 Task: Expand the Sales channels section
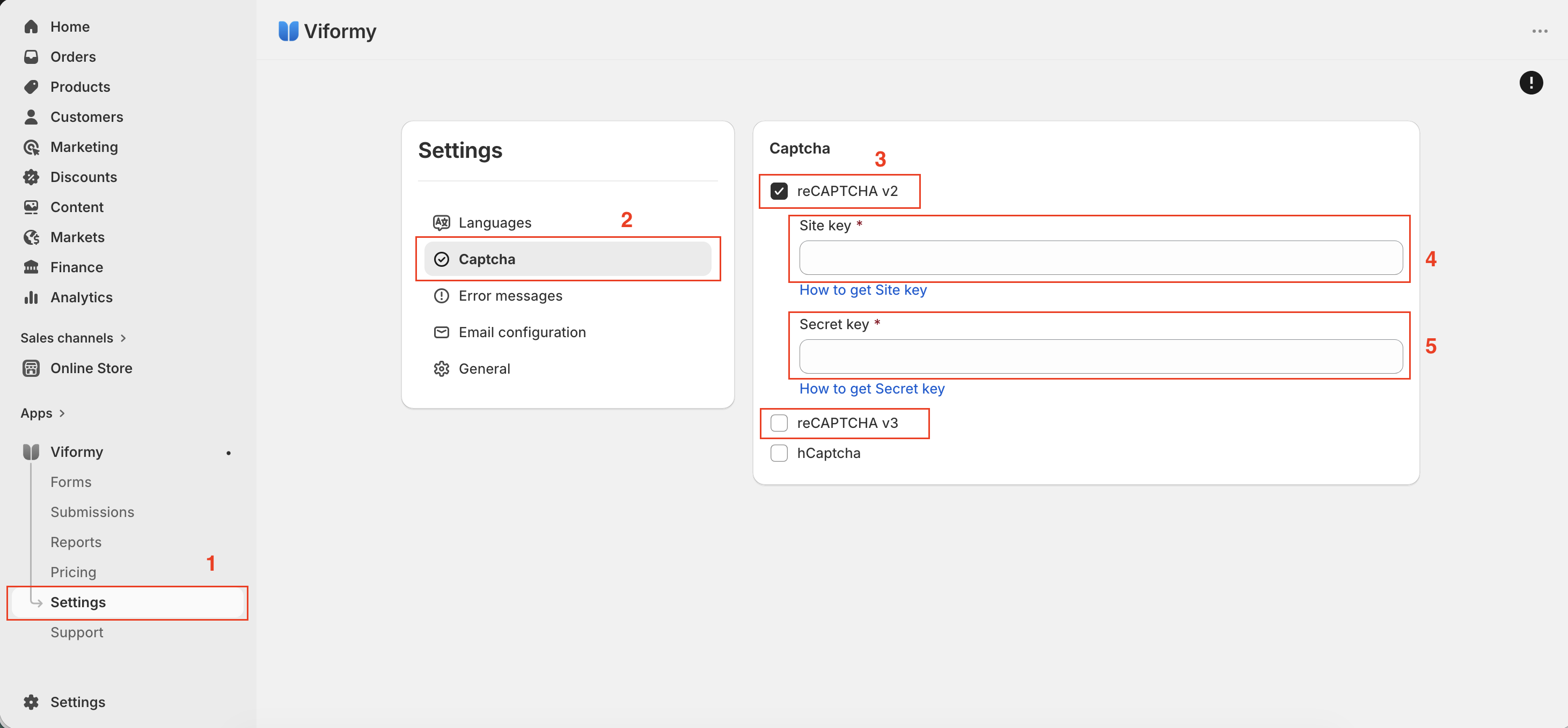click(x=73, y=338)
